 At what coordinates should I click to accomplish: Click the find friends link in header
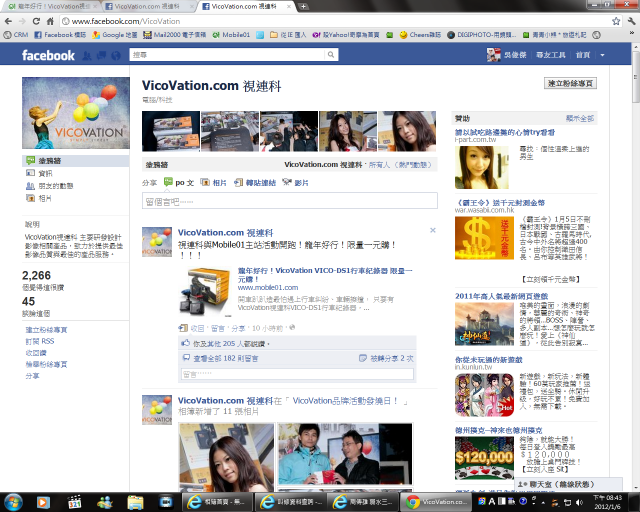551,55
